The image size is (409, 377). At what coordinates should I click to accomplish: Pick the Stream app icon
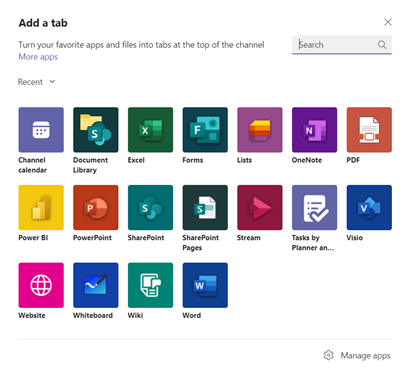coord(260,207)
